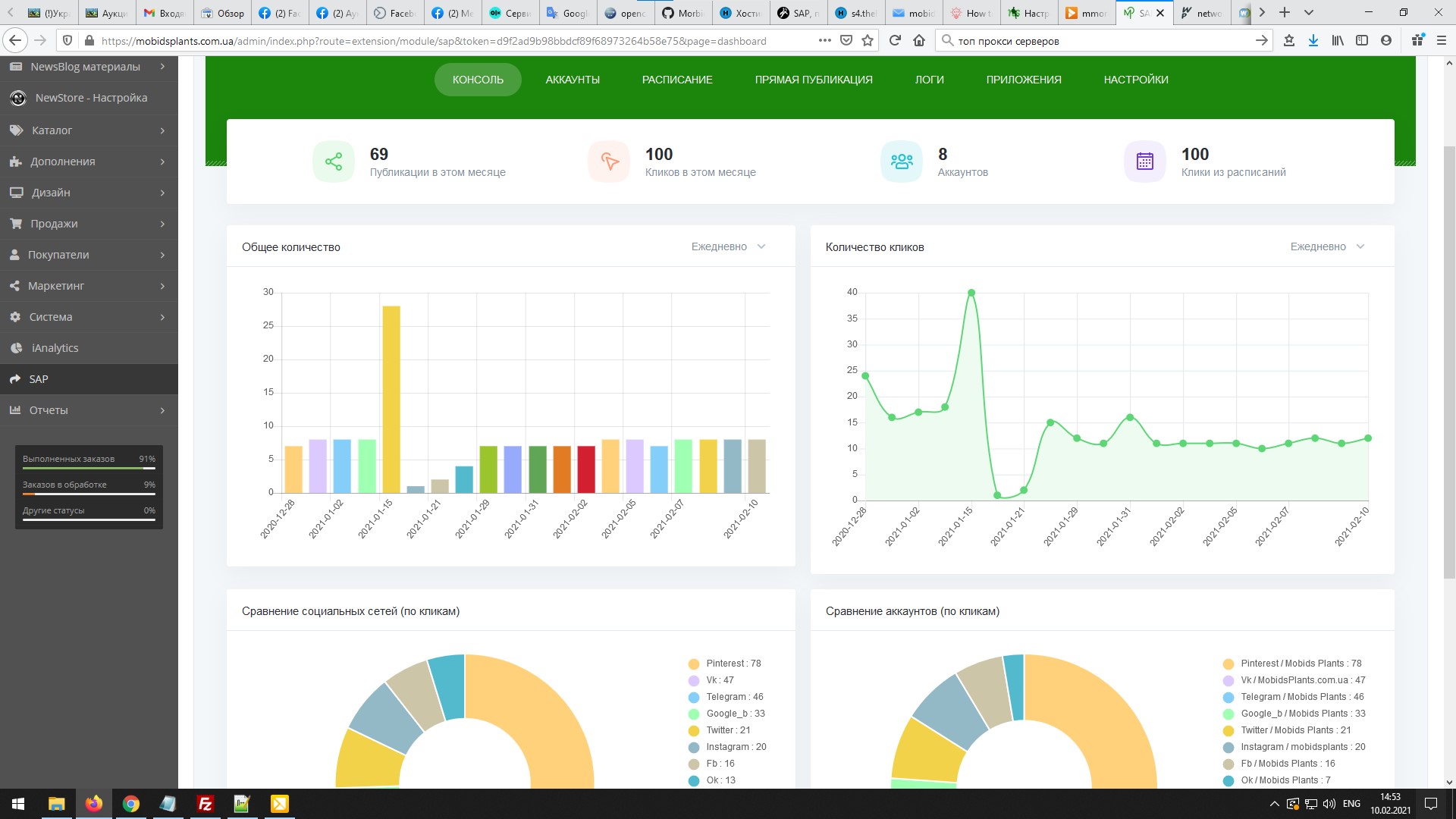Bookmark this page with star icon

point(868,41)
